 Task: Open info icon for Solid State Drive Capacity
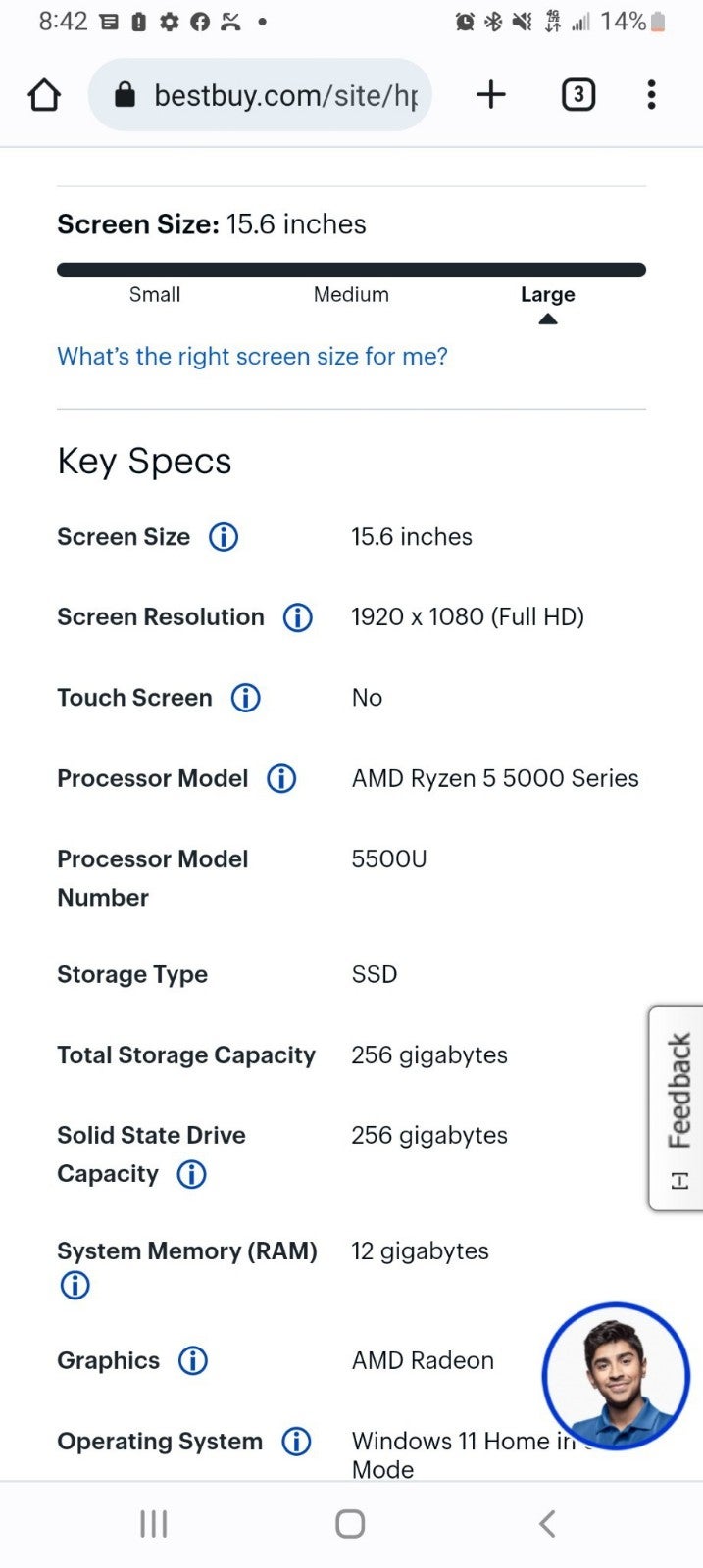(x=191, y=1174)
